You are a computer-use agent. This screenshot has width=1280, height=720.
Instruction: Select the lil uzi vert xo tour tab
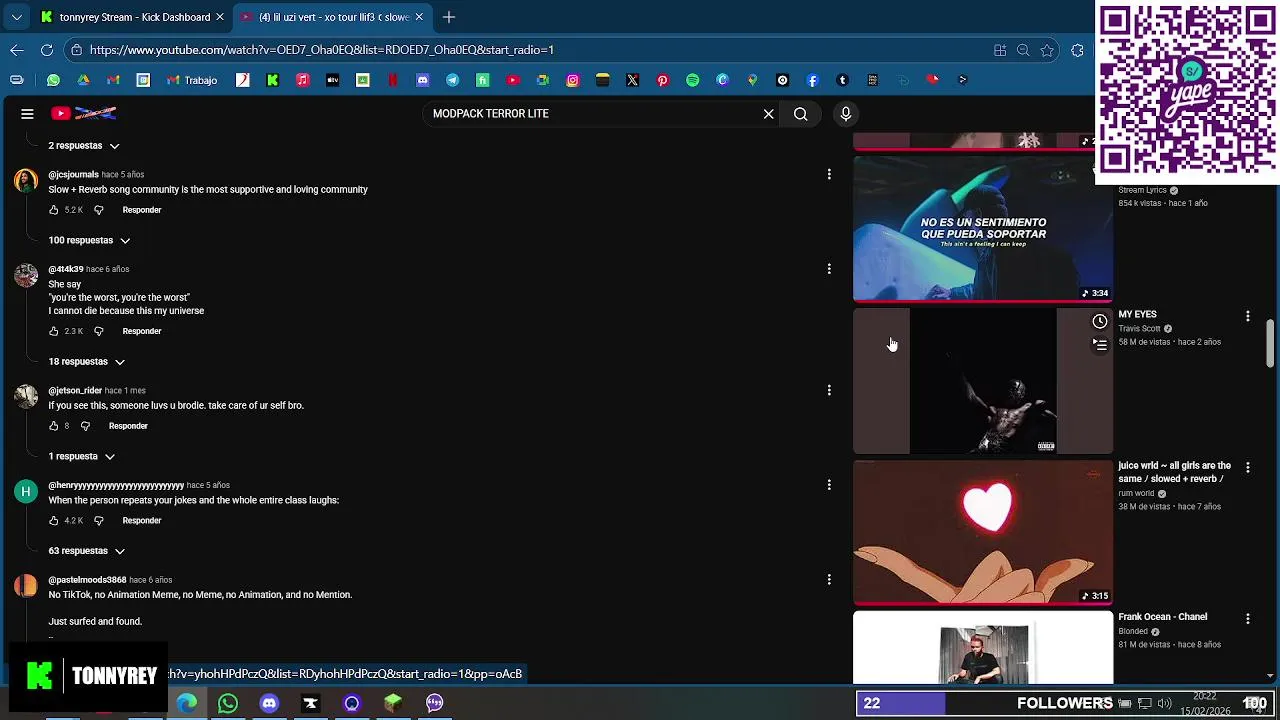coord(333,17)
